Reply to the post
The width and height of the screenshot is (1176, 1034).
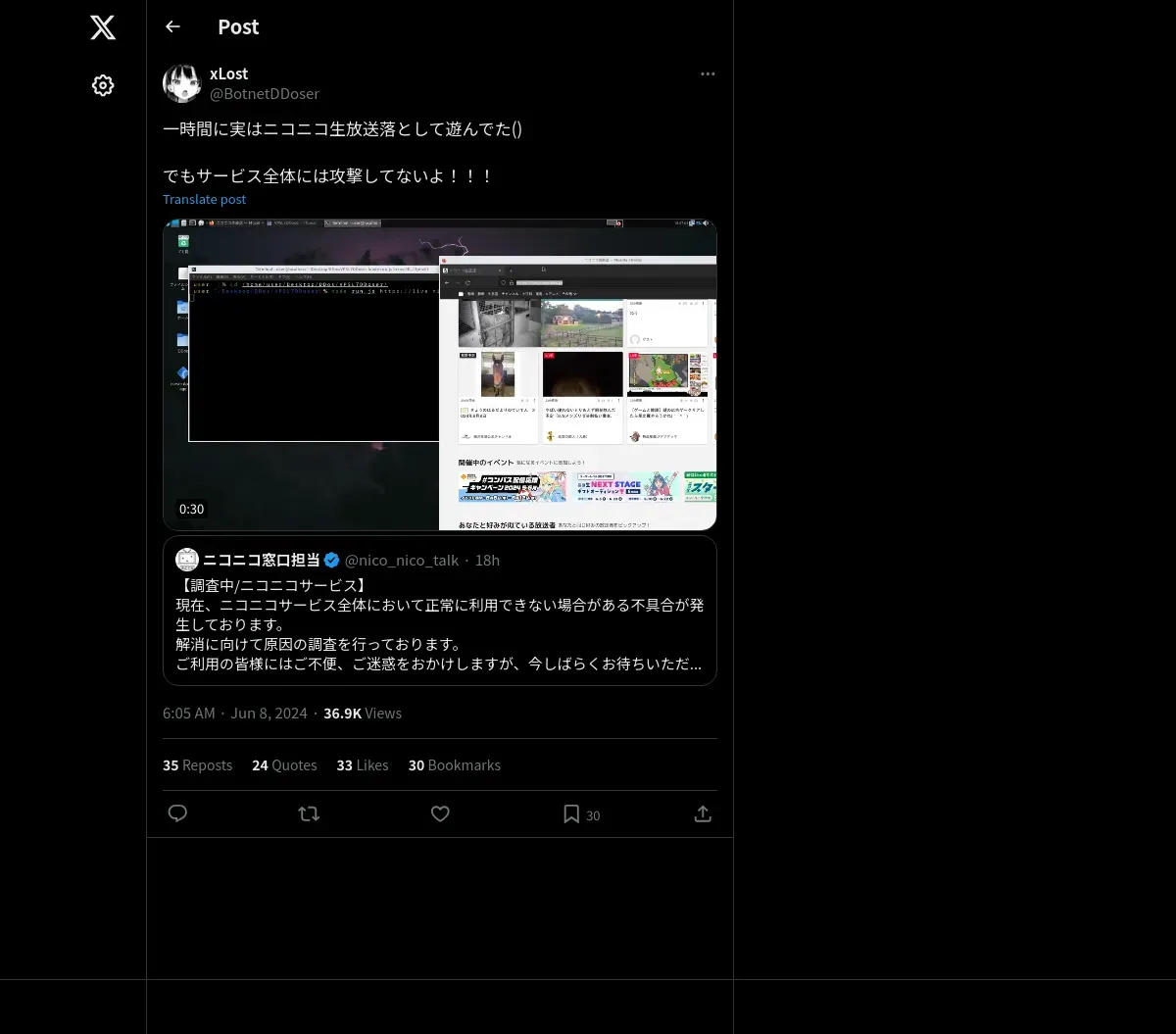coord(177,813)
